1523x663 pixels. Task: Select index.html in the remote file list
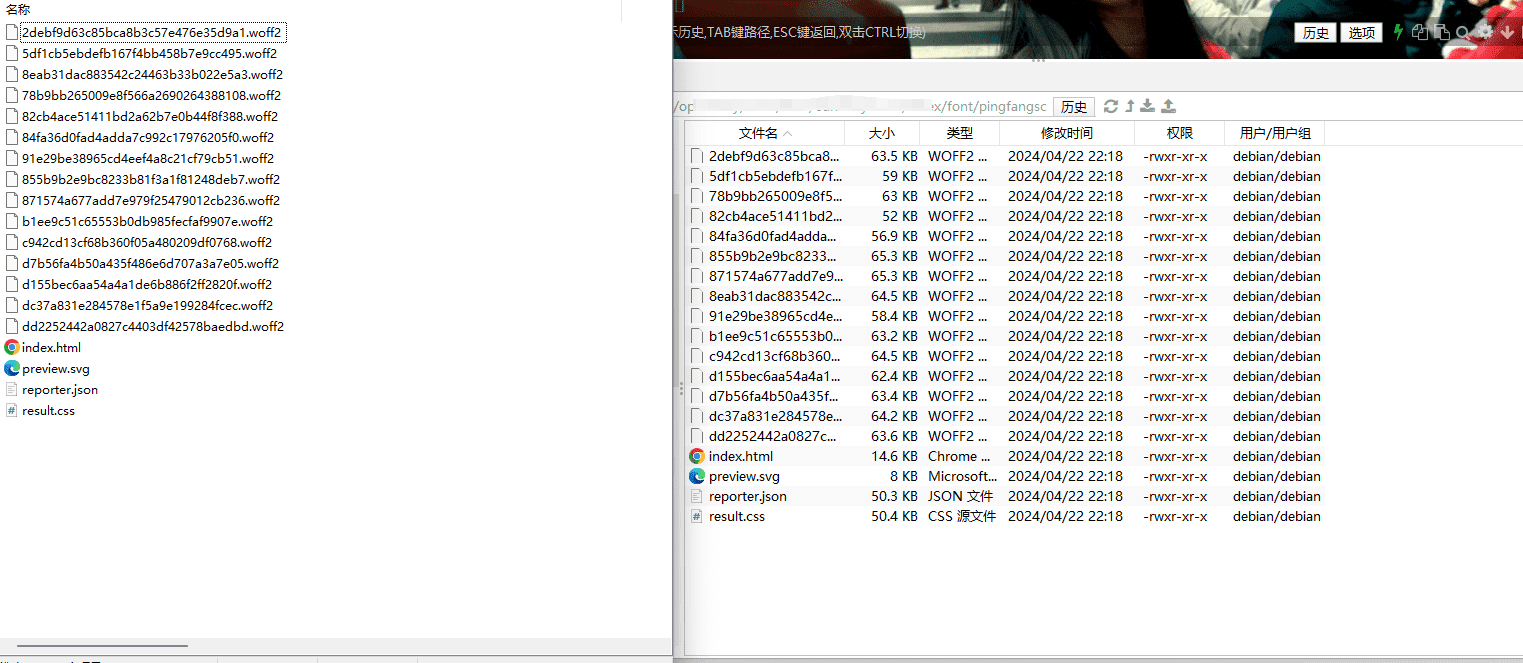740,456
